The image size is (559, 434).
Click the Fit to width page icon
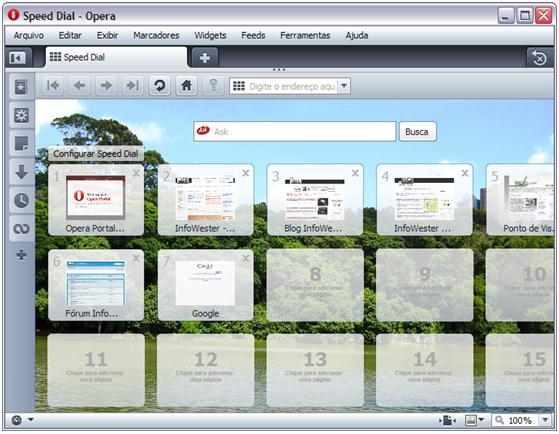tap(447, 420)
